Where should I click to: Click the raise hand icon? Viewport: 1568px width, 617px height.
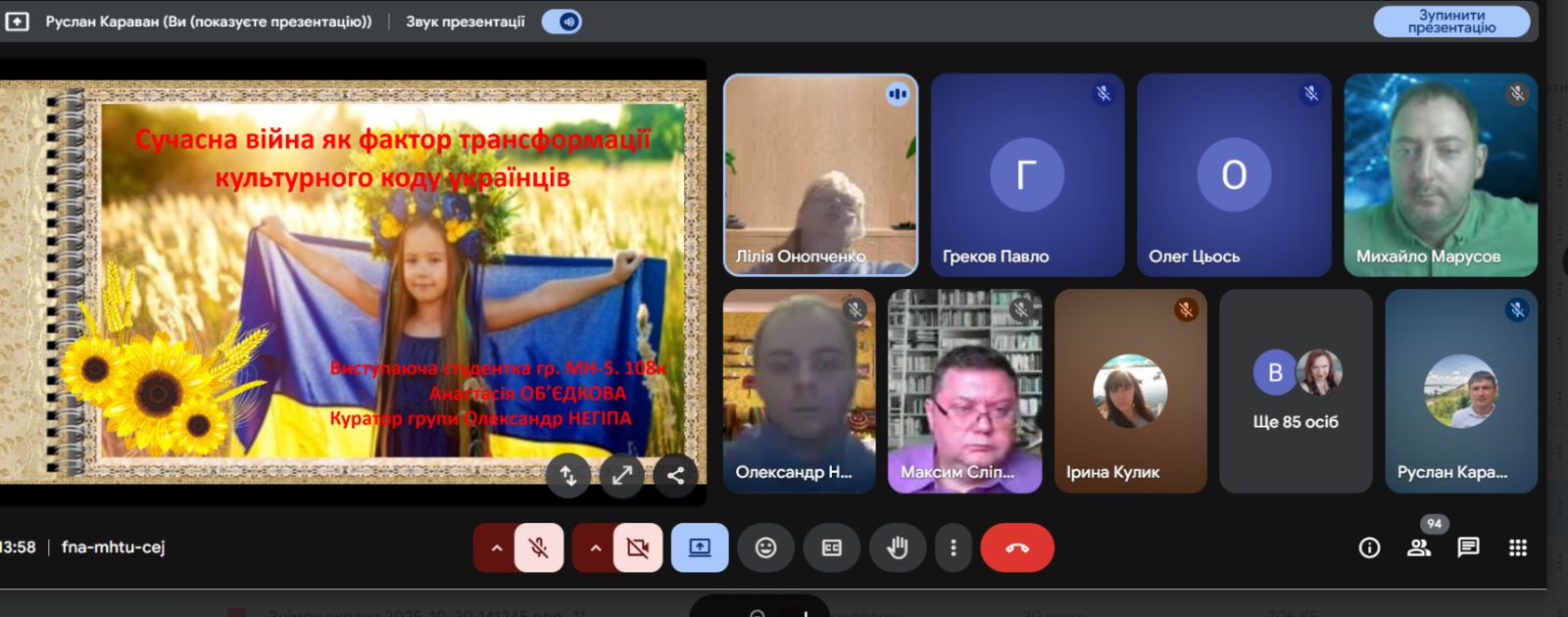(897, 547)
